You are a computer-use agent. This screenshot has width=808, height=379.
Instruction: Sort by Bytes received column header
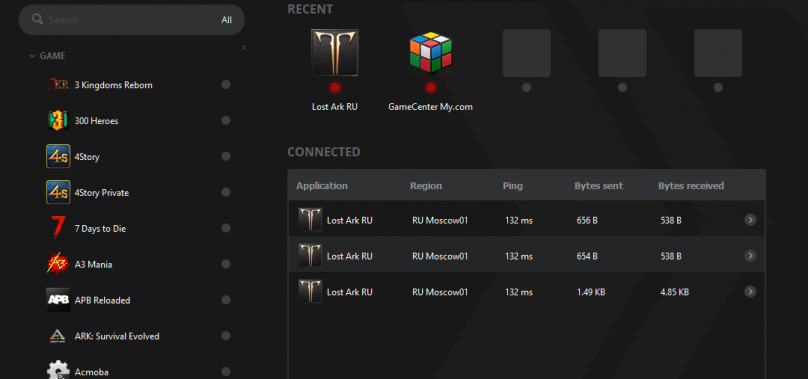(x=691, y=186)
